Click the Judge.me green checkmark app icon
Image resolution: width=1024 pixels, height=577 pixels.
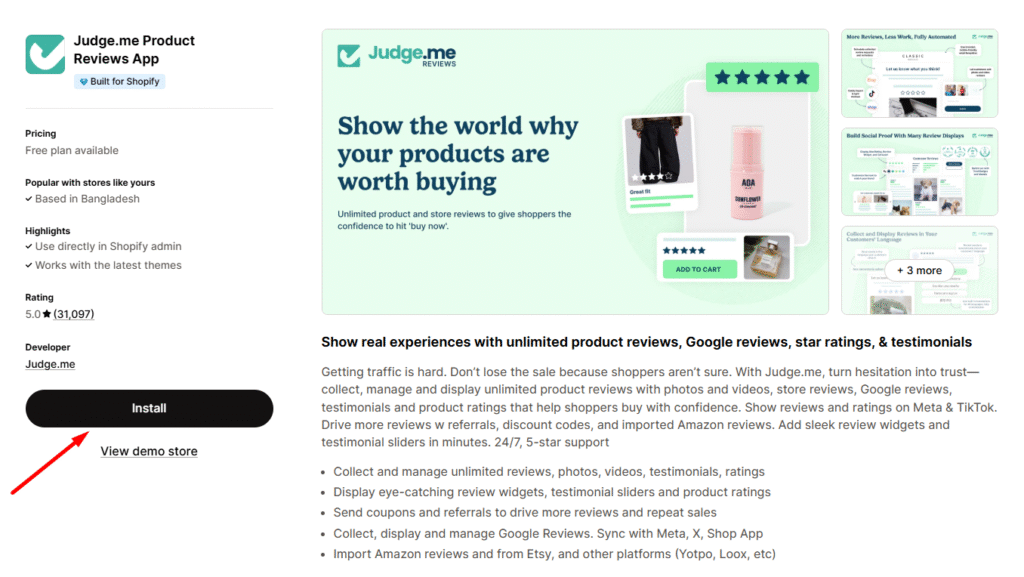point(45,54)
